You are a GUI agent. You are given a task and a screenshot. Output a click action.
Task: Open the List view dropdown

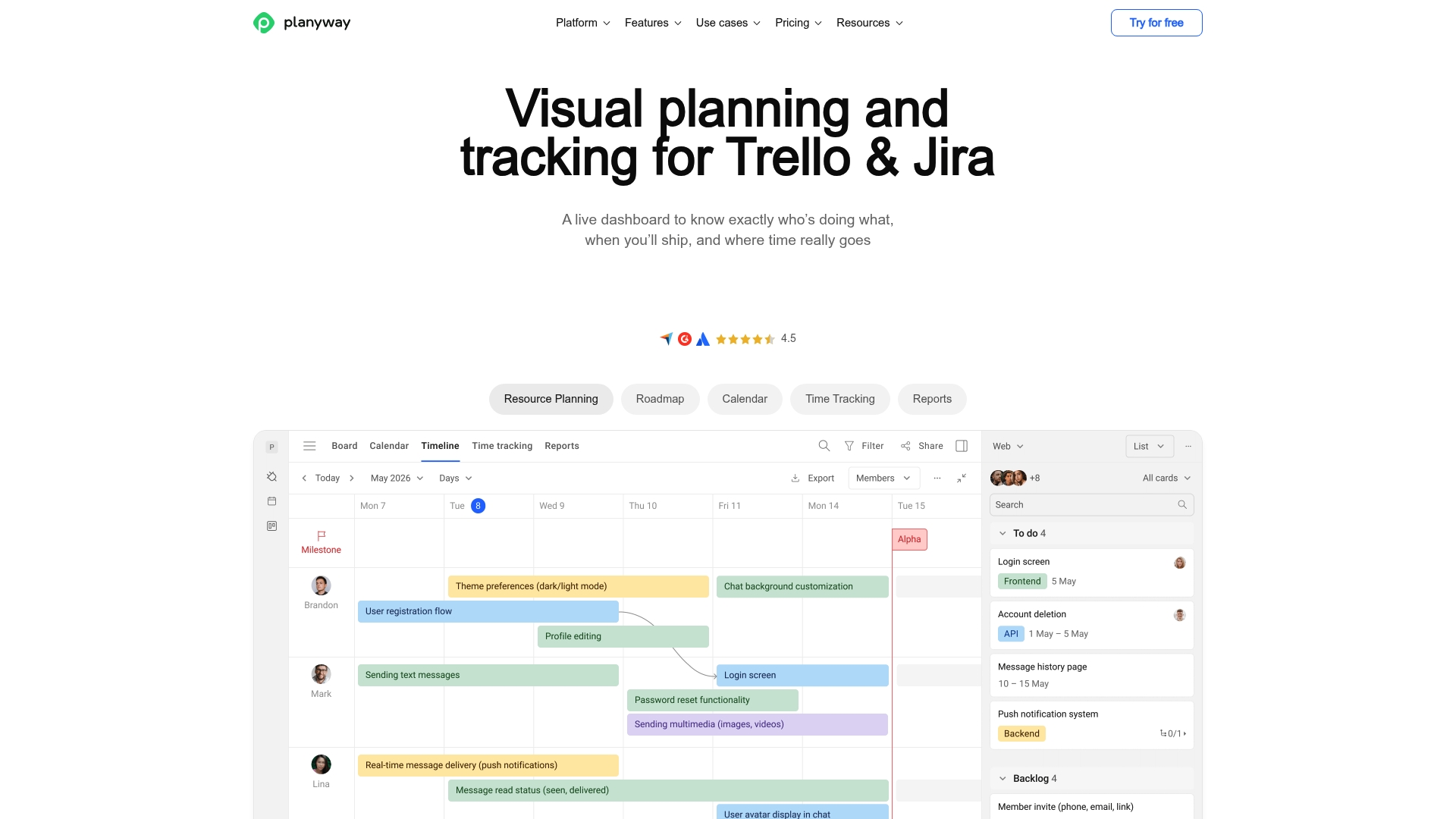pyautogui.click(x=1149, y=447)
